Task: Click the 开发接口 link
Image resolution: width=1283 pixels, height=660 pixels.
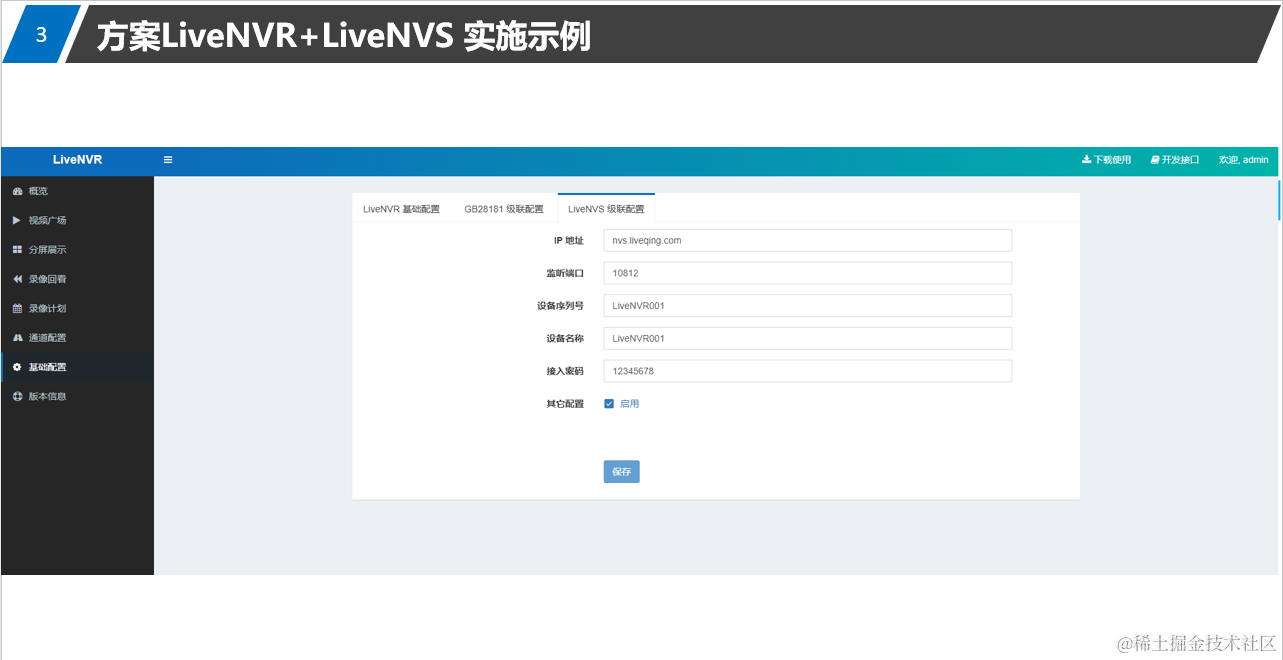Action: click(1175, 160)
